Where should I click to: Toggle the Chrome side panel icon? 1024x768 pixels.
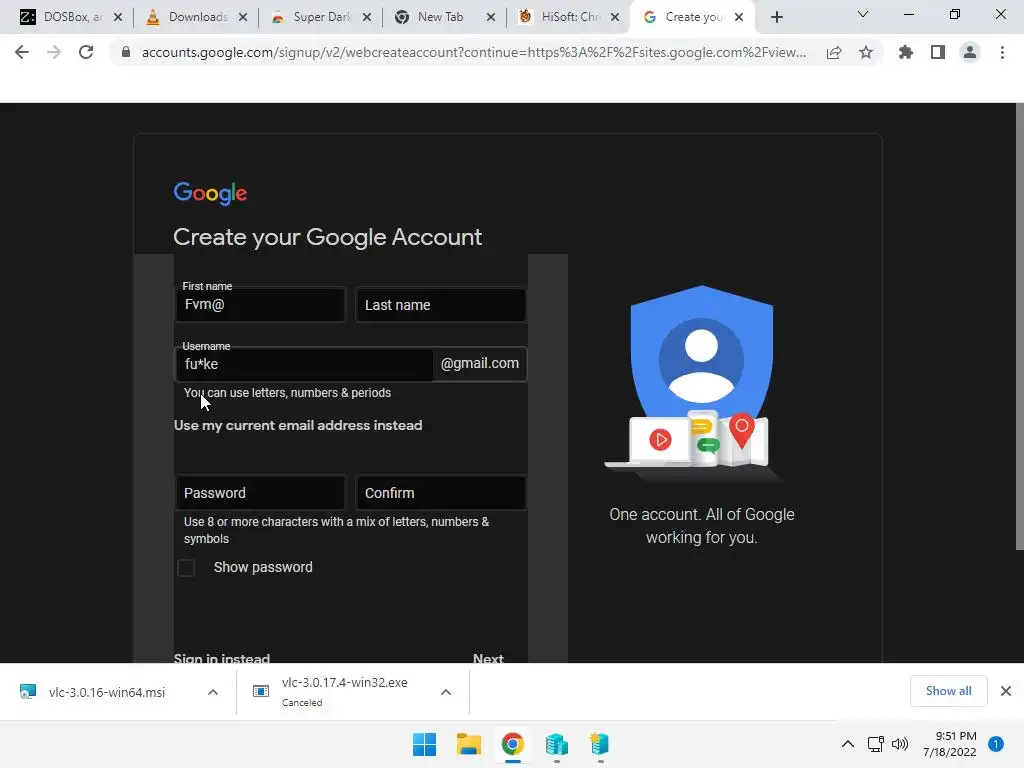938,52
